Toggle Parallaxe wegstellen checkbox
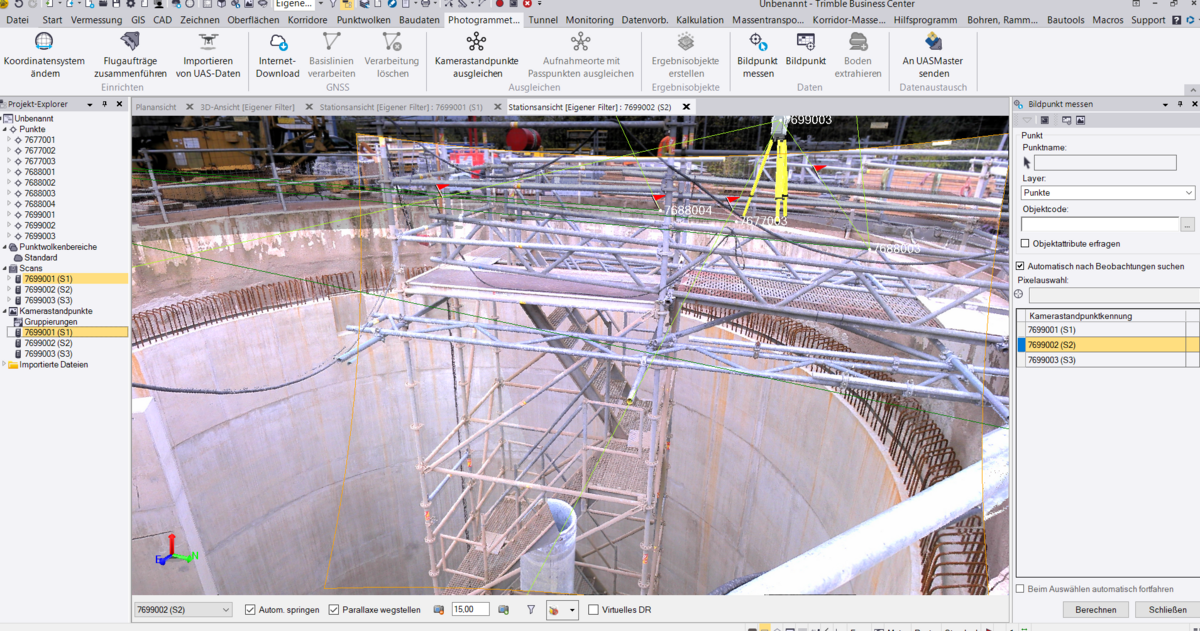Image resolution: width=1200 pixels, height=631 pixels. (x=334, y=610)
